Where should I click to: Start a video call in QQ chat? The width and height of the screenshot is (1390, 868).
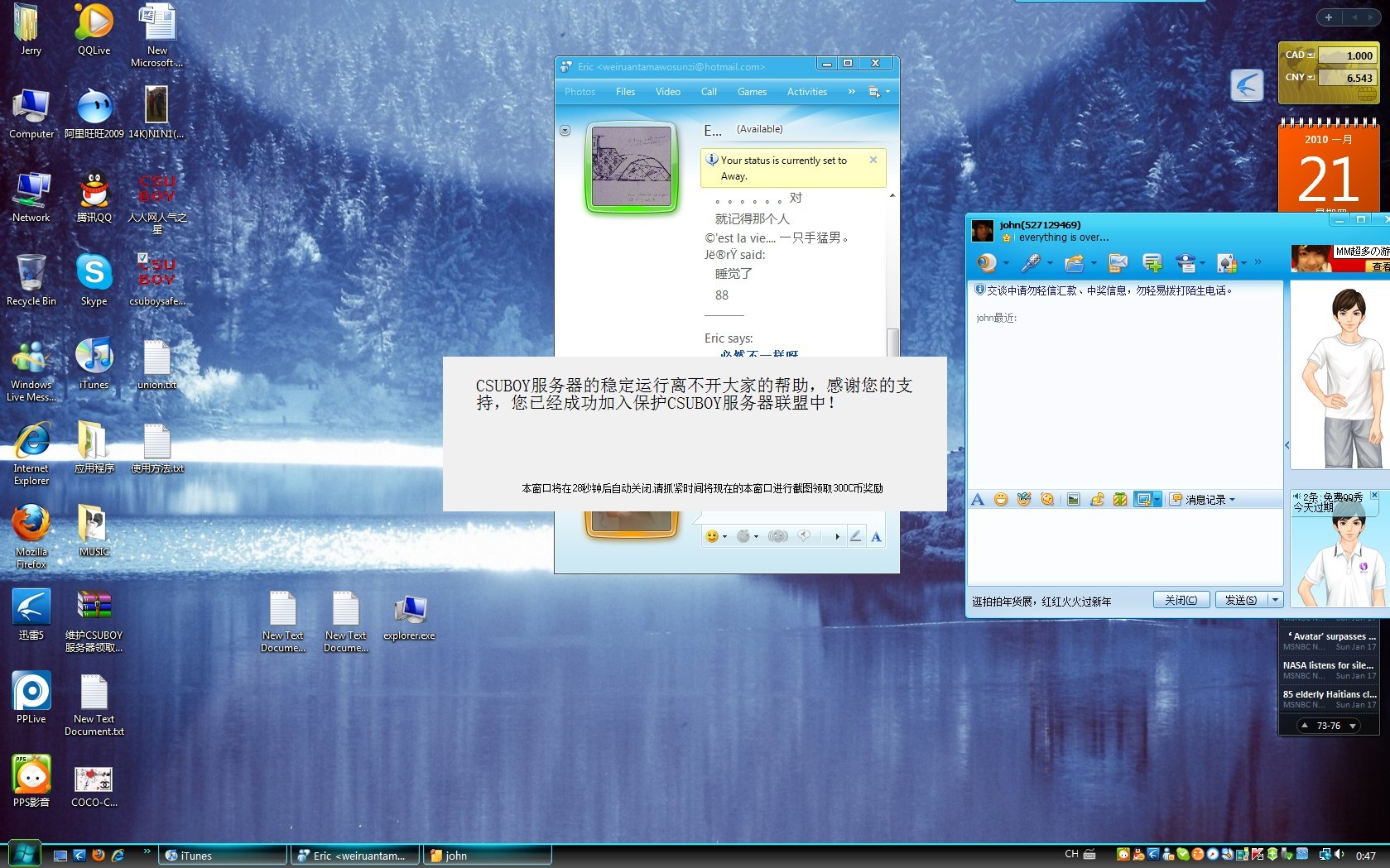point(987,263)
